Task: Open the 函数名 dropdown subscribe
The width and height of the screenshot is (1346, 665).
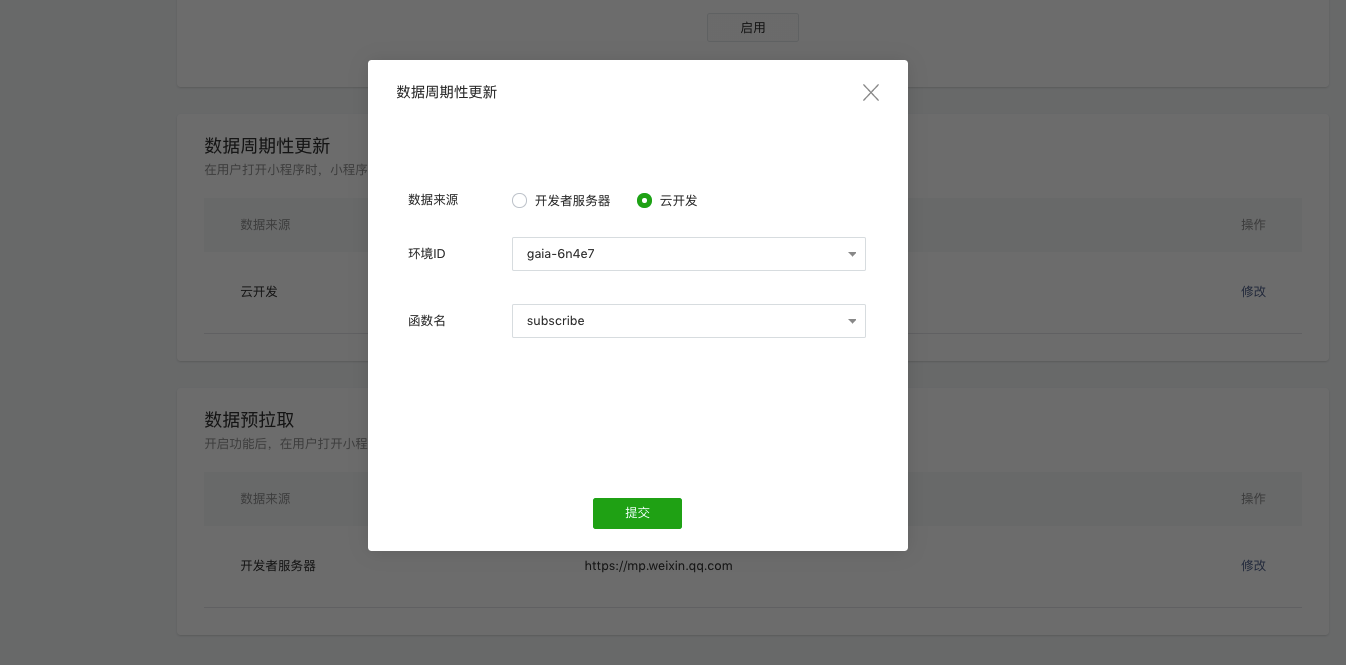Action: (x=689, y=321)
